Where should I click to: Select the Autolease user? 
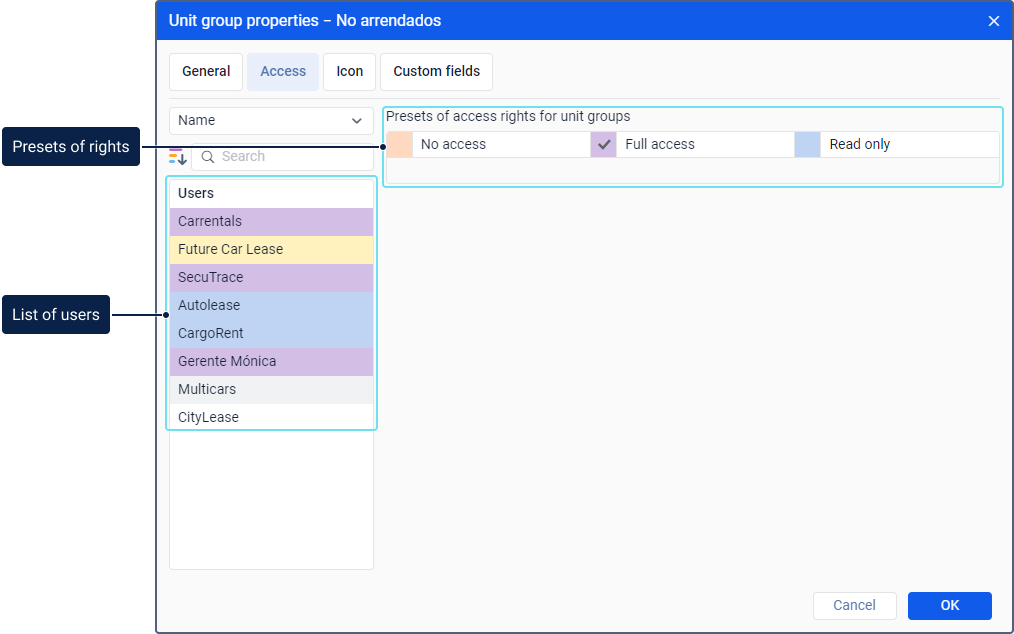click(271, 306)
